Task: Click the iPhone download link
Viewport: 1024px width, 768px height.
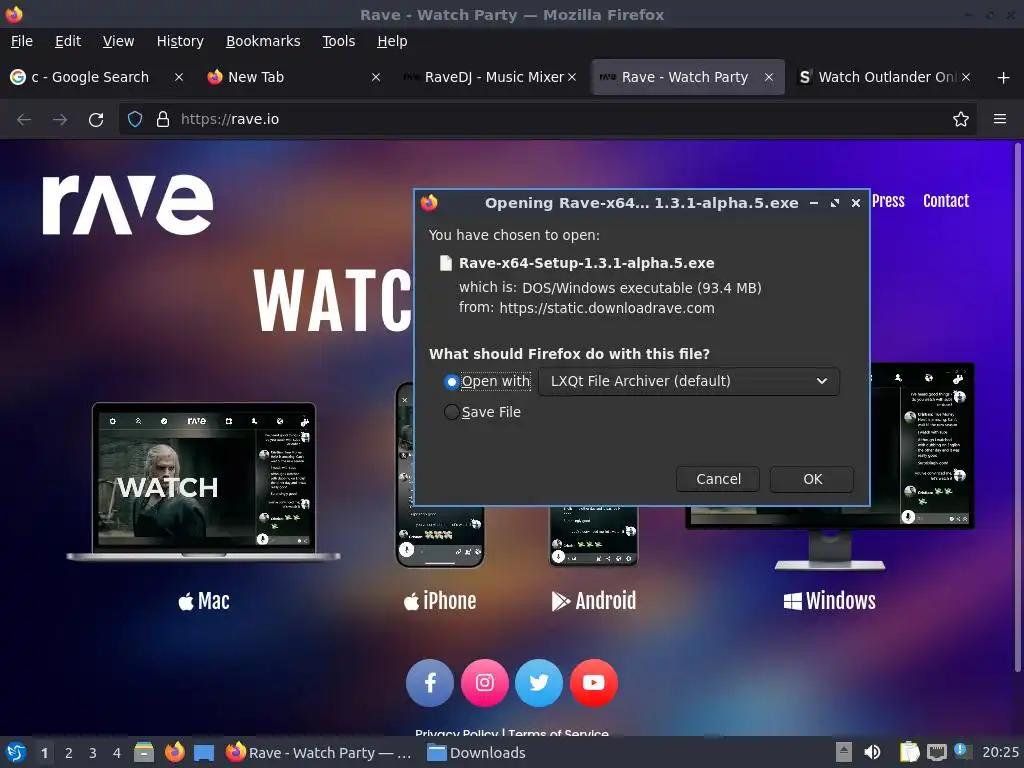Action: tap(440, 601)
